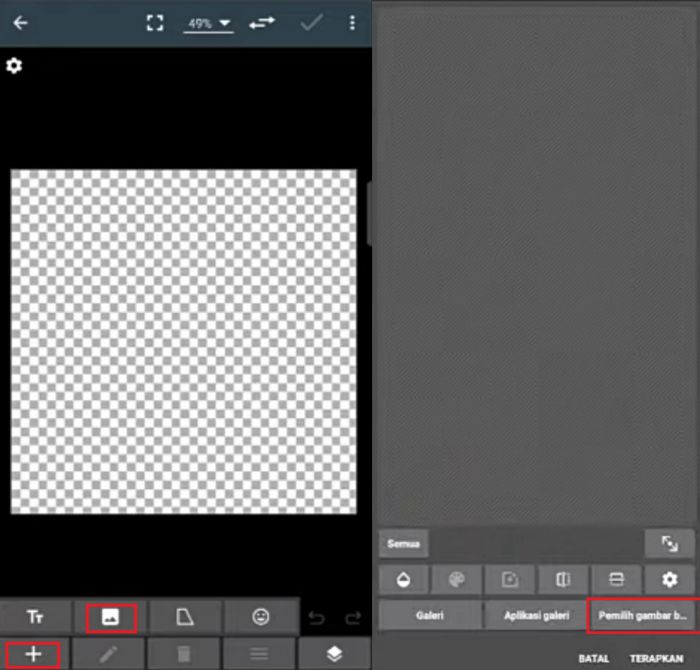This screenshot has width=700, height=670.
Task: Redo the last action
Action: pos(353,618)
